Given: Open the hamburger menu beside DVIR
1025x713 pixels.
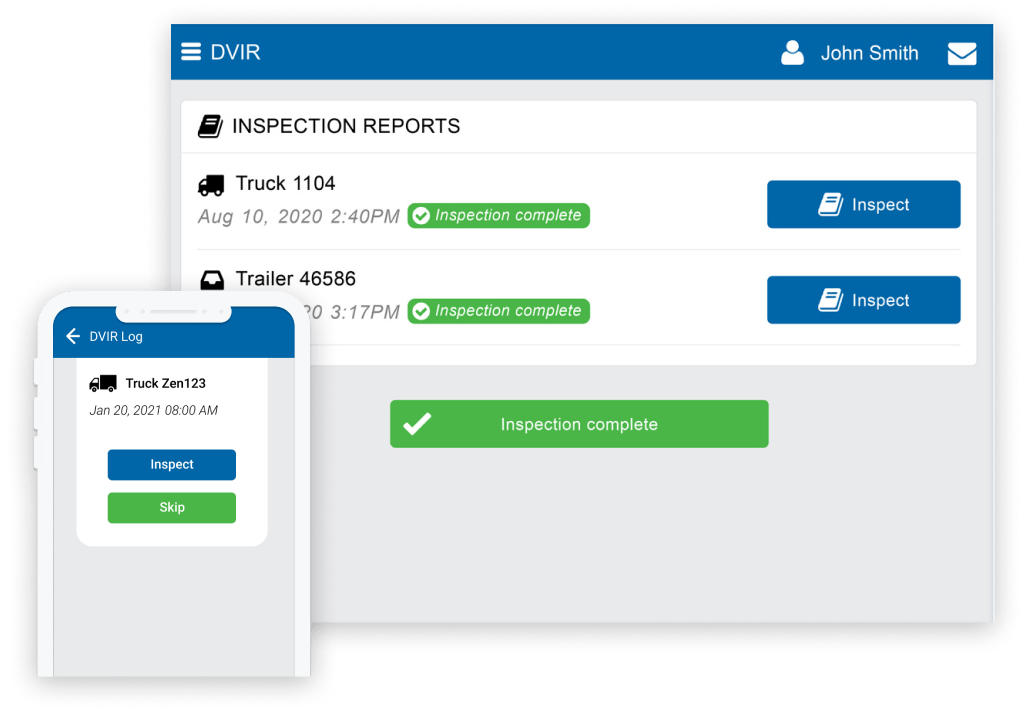Looking at the screenshot, I should 191,52.
